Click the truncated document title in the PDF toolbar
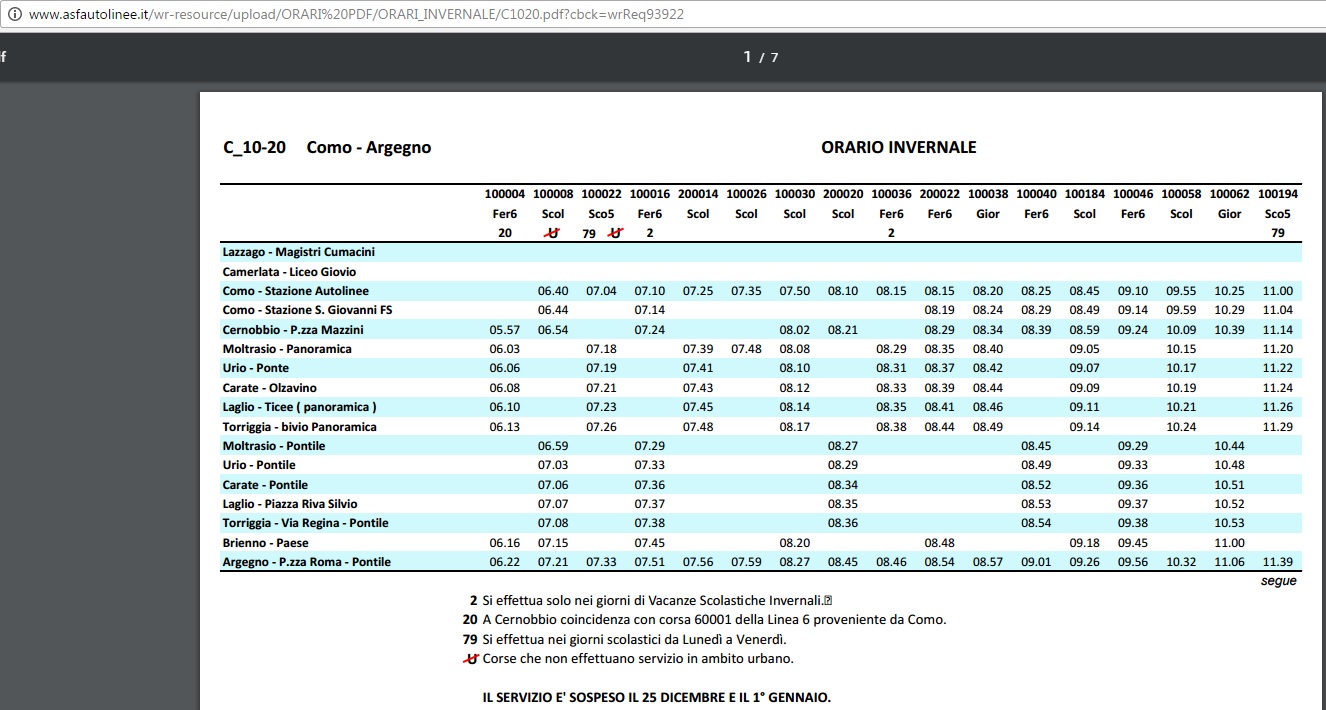Screen dimensions: 1326x710 [x=3, y=56]
